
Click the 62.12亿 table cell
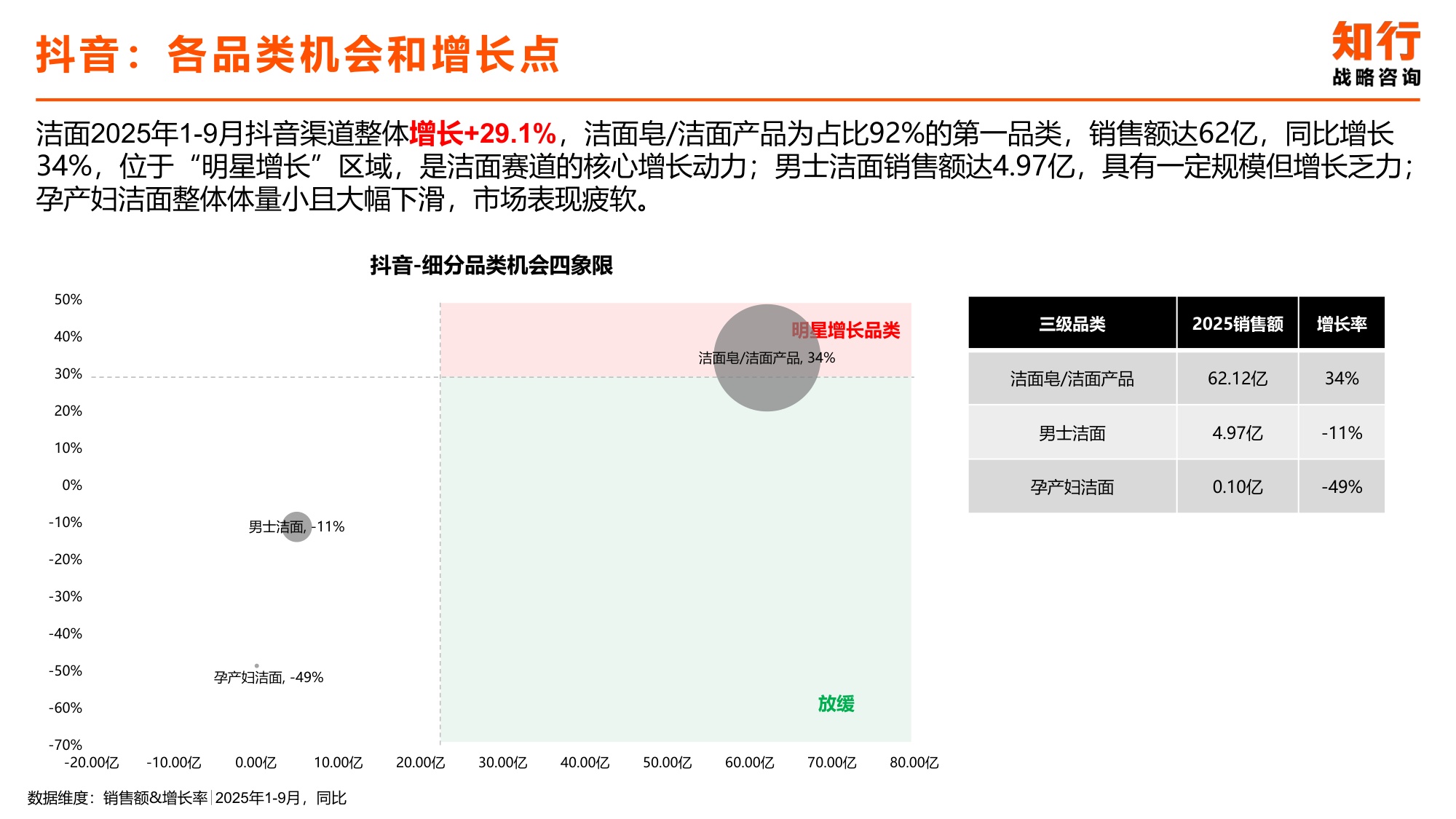tap(1238, 379)
